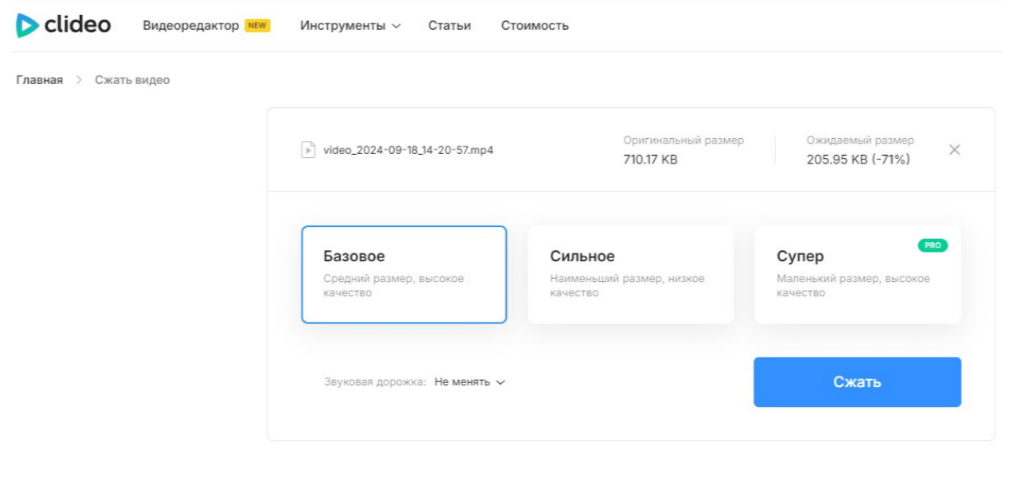Select the Сильное compression option
Viewport: 1036px width, 478px height.
[630, 274]
